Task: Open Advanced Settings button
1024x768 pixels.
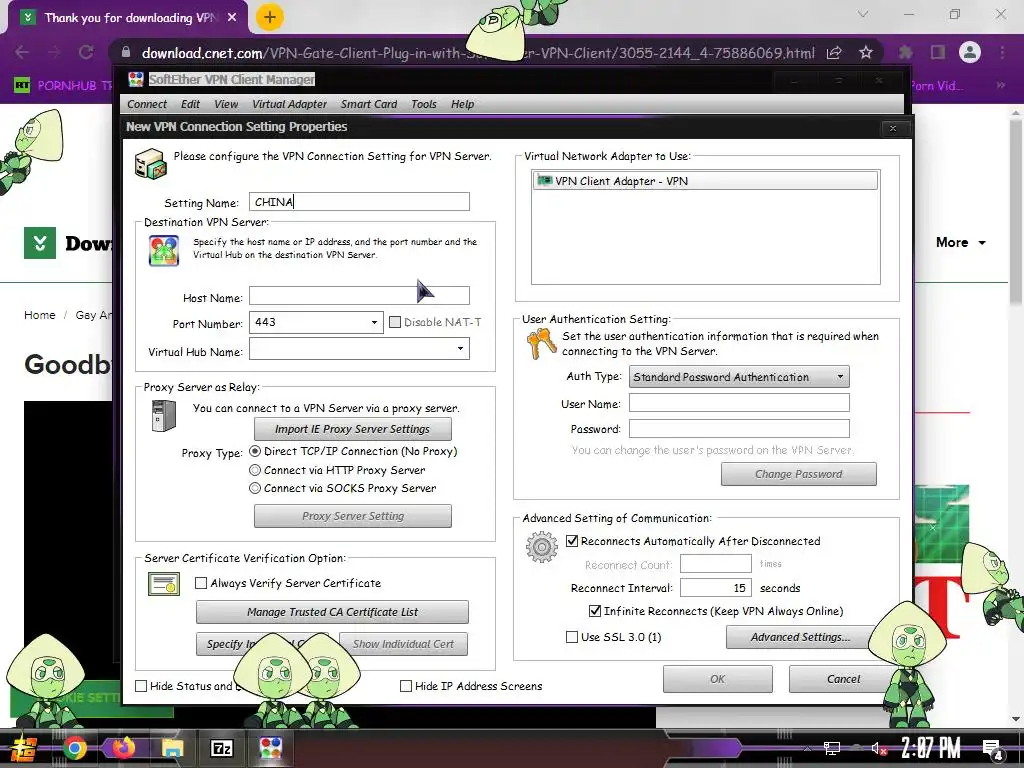Action: [x=801, y=637]
